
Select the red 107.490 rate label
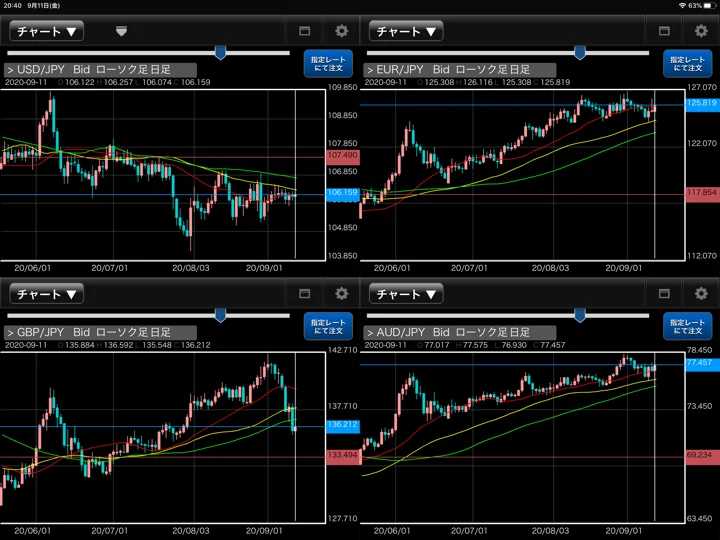pyautogui.click(x=343, y=156)
